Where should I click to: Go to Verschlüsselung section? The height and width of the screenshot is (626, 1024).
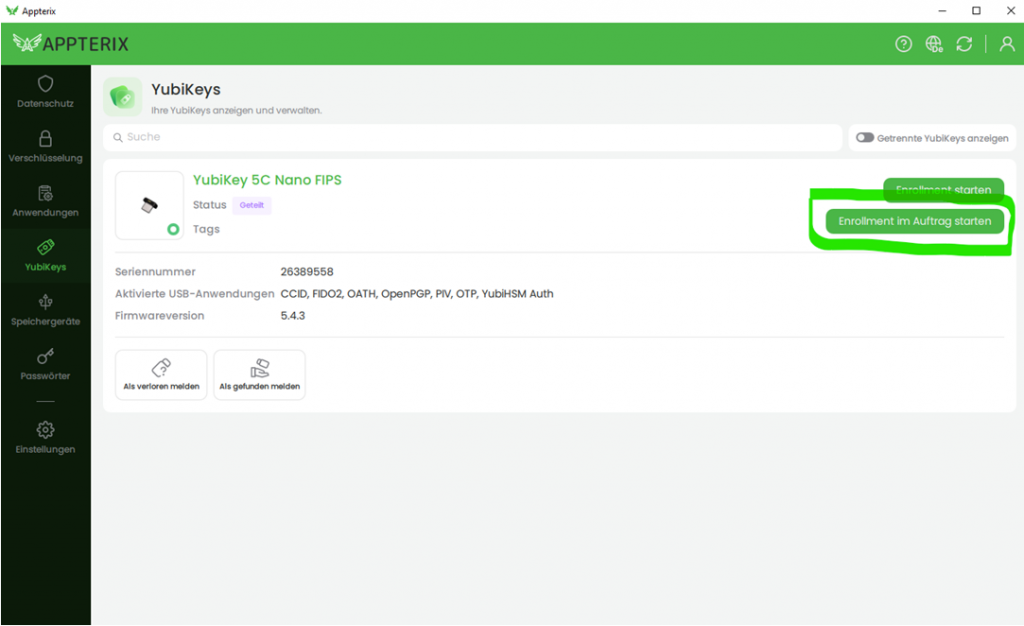coord(45,146)
